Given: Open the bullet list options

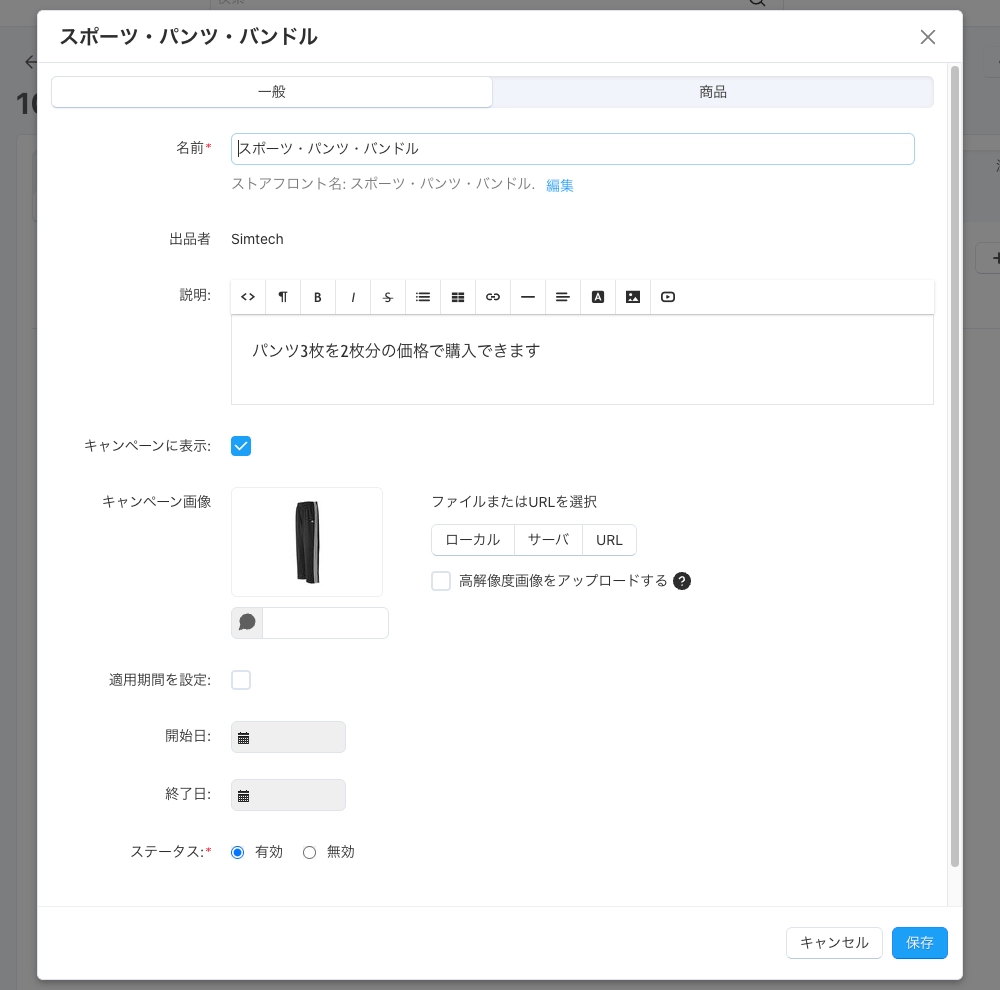Looking at the screenshot, I should [423, 297].
